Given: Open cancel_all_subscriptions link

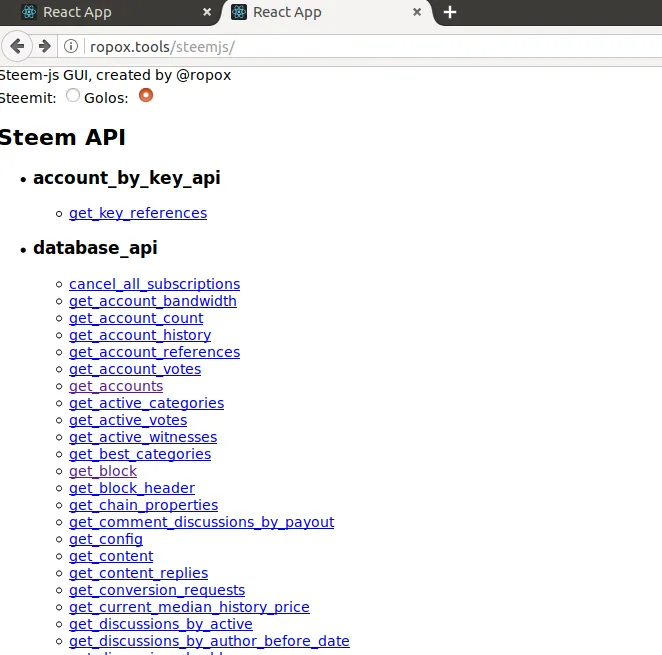Looking at the screenshot, I should pos(155,284).
